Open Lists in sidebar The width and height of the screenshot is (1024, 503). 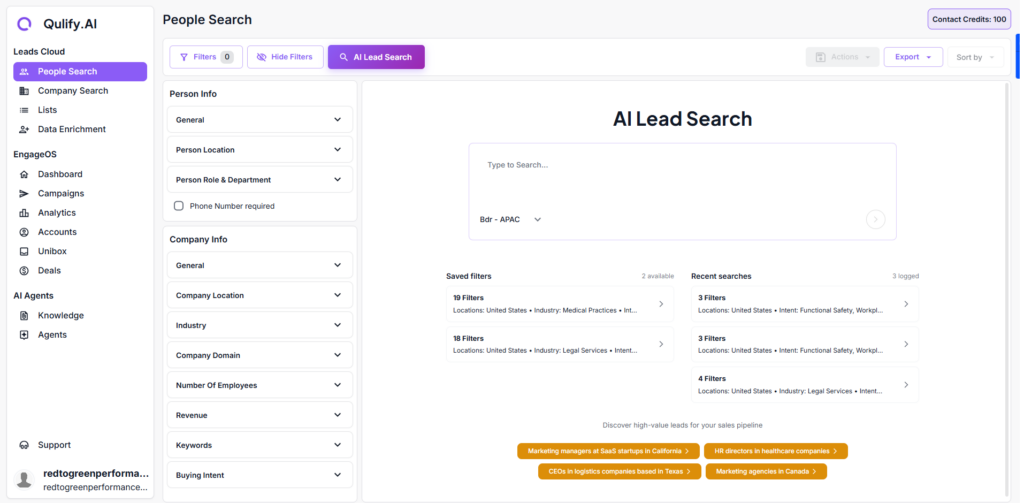(x=80, y=110)
